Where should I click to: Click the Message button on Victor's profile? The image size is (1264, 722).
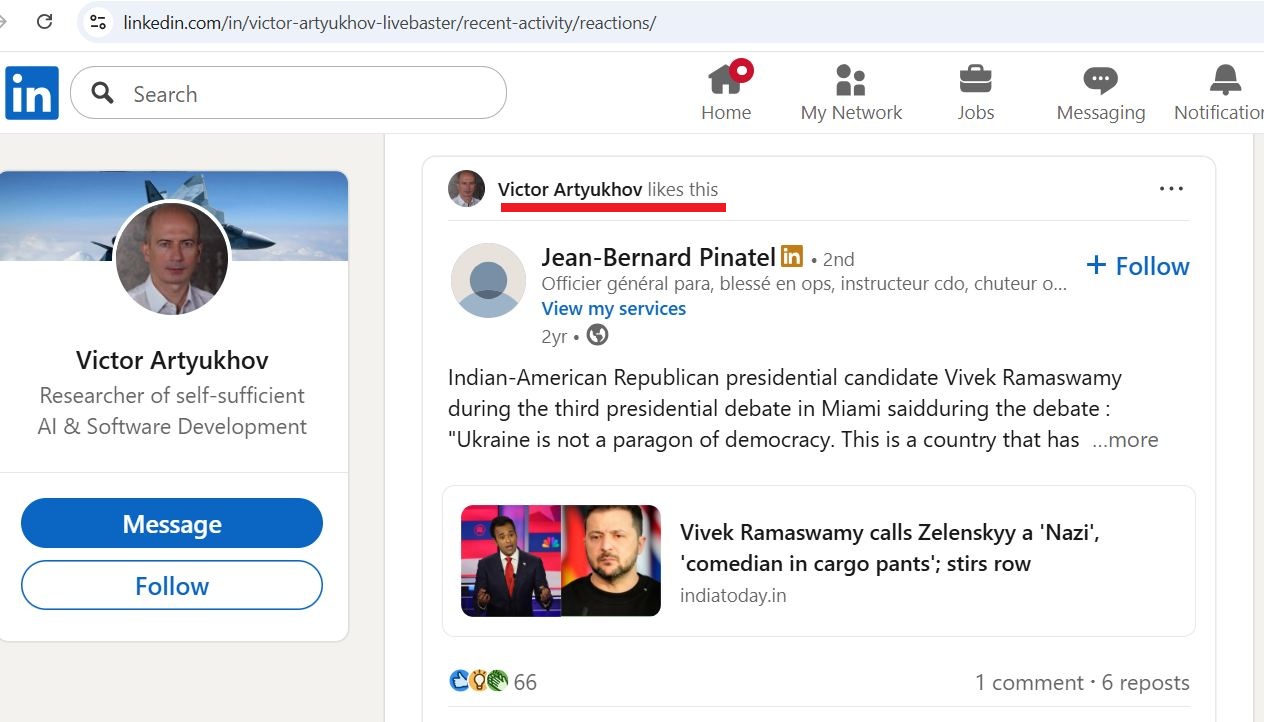click(x=171, y=523)
